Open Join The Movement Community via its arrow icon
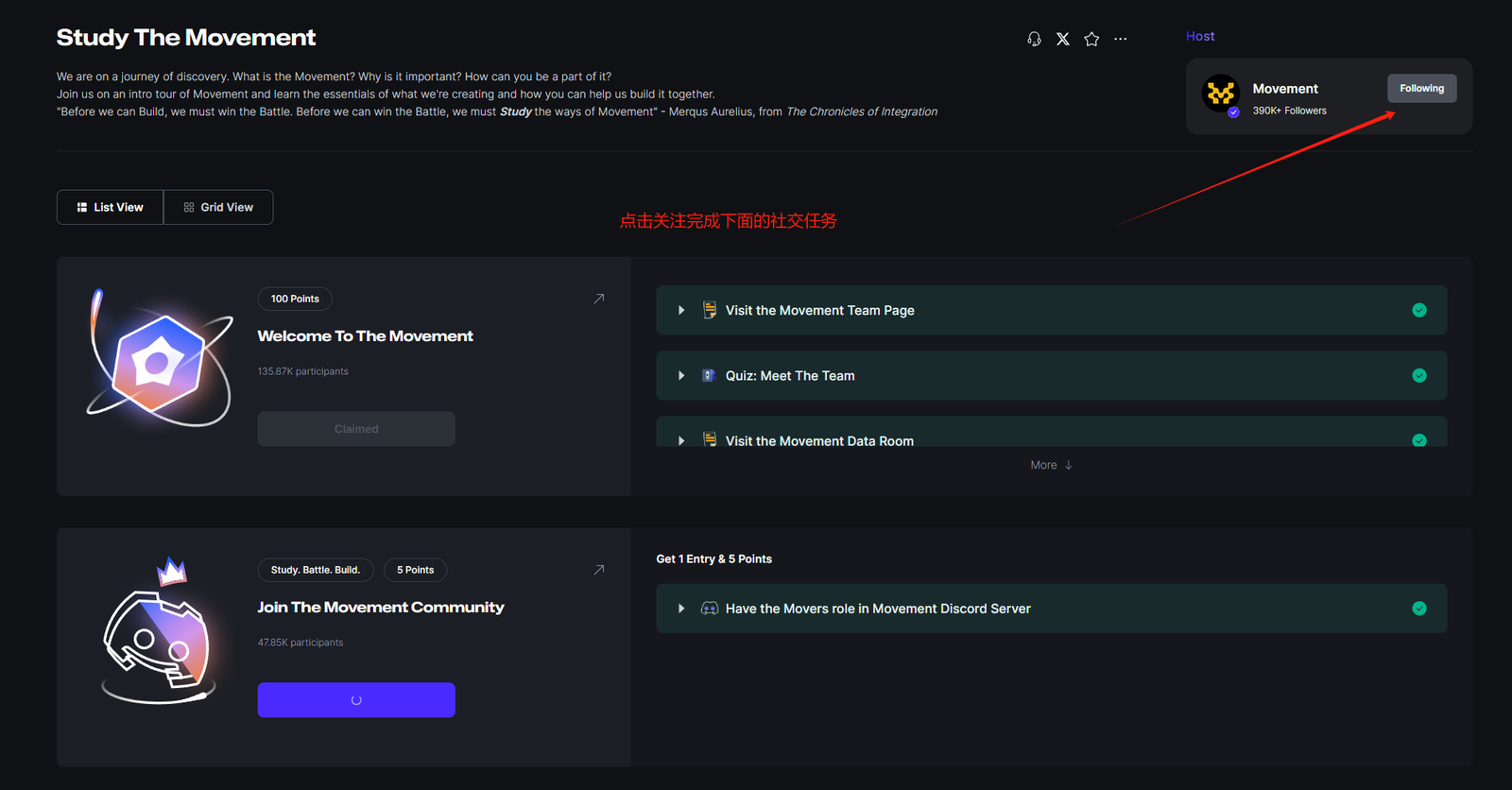The height and width of the screenshot is (790, 1512). coord(599,570)
